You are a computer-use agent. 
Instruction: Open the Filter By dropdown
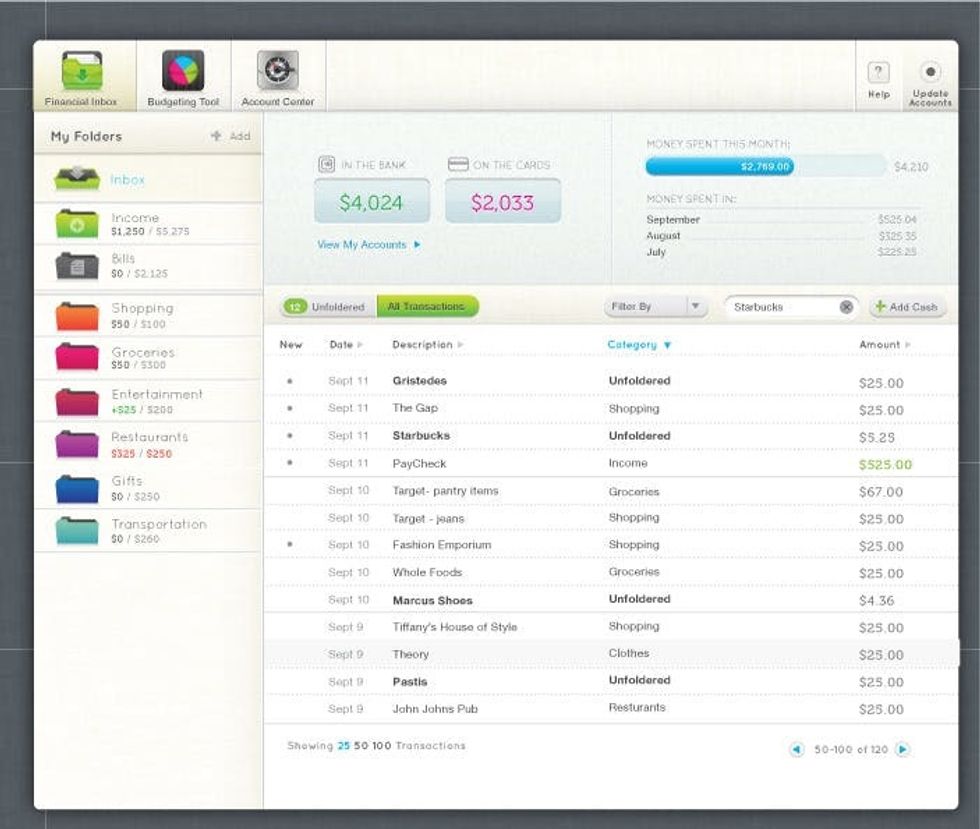click(x=655, y=307)
